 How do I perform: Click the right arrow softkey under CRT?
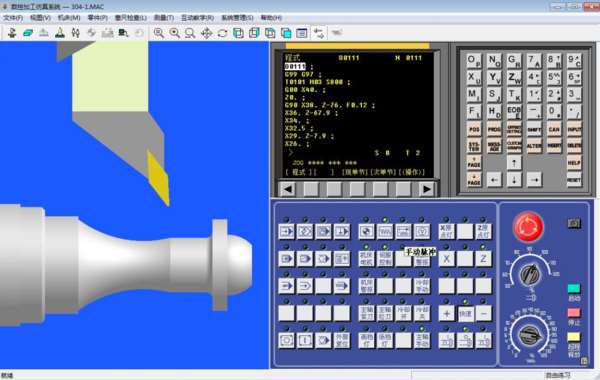426,189
